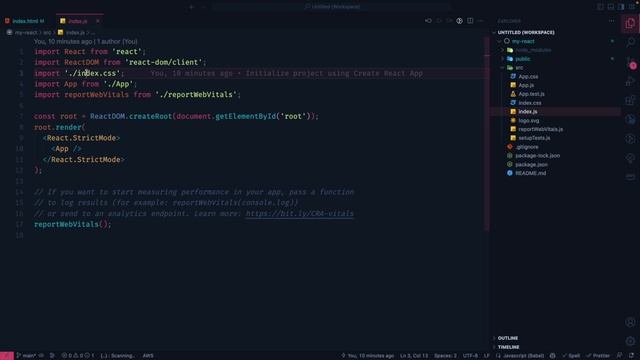Toggle primary sidebar layout icon in title bar

600,7
